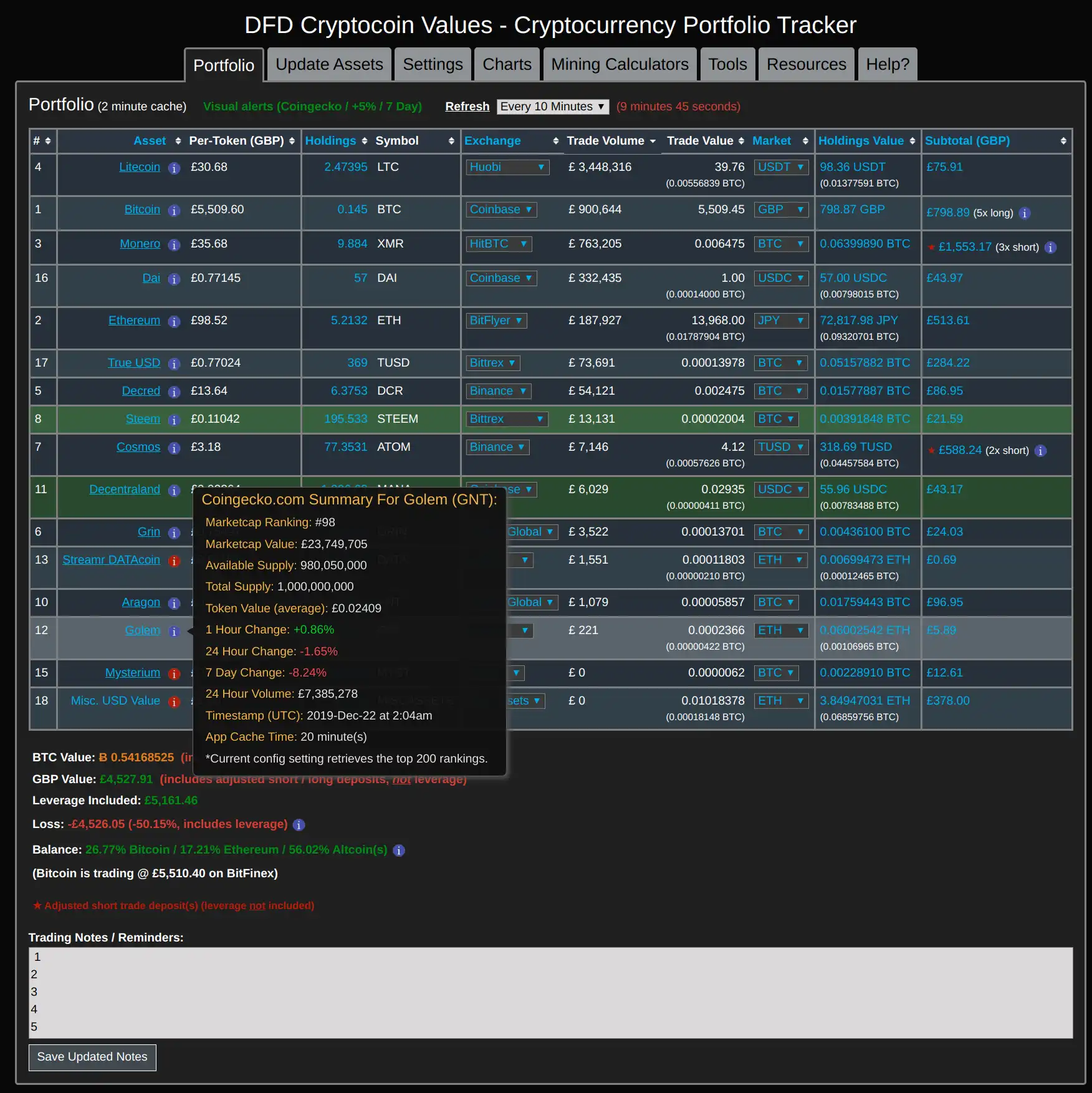The width and height of the screenshot is (1092, 1093).
Task: Open the Decentraland asset link
Action: click(x=125, y=489)
